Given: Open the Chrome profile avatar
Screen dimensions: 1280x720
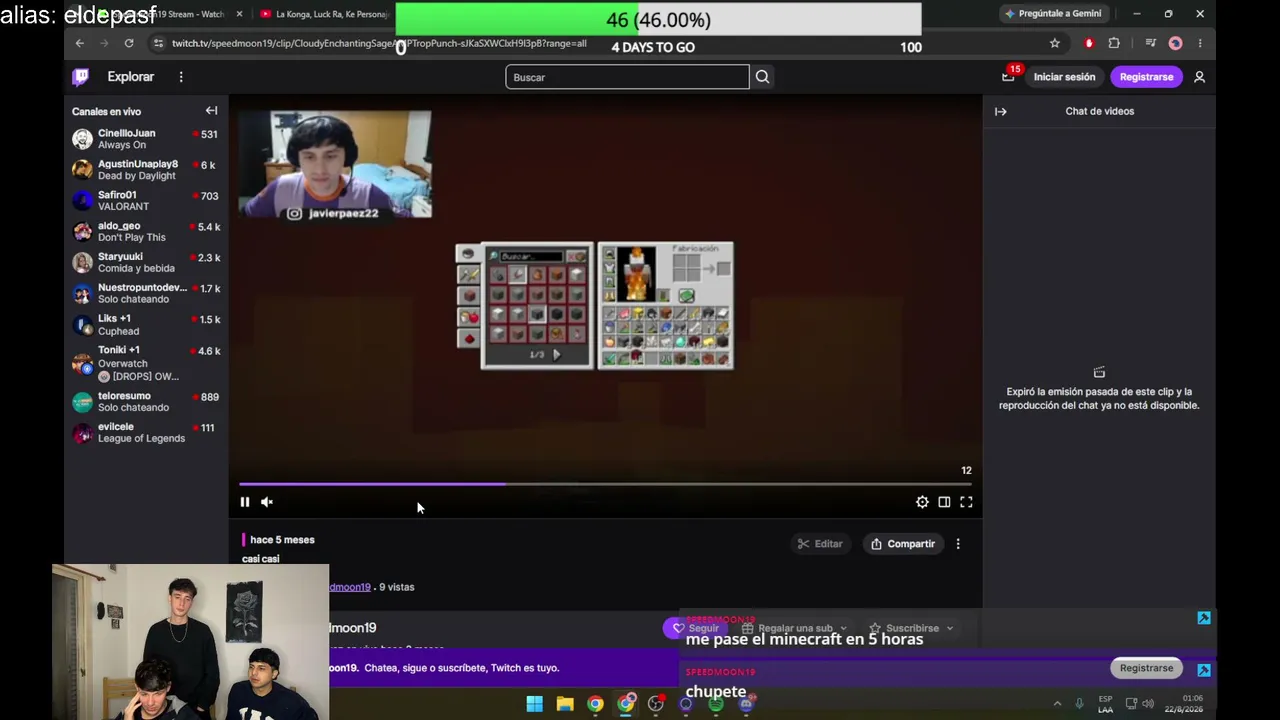Looking at the screenshot, I should click(x=1175, y=43).
